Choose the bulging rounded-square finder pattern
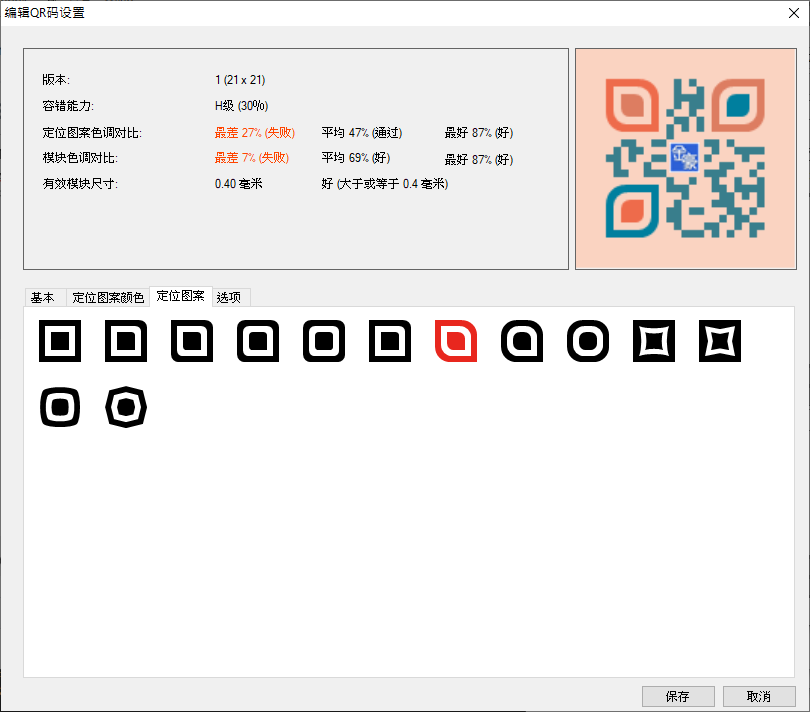The height and width of the screenshot is (712, 810). coord(60,407)
